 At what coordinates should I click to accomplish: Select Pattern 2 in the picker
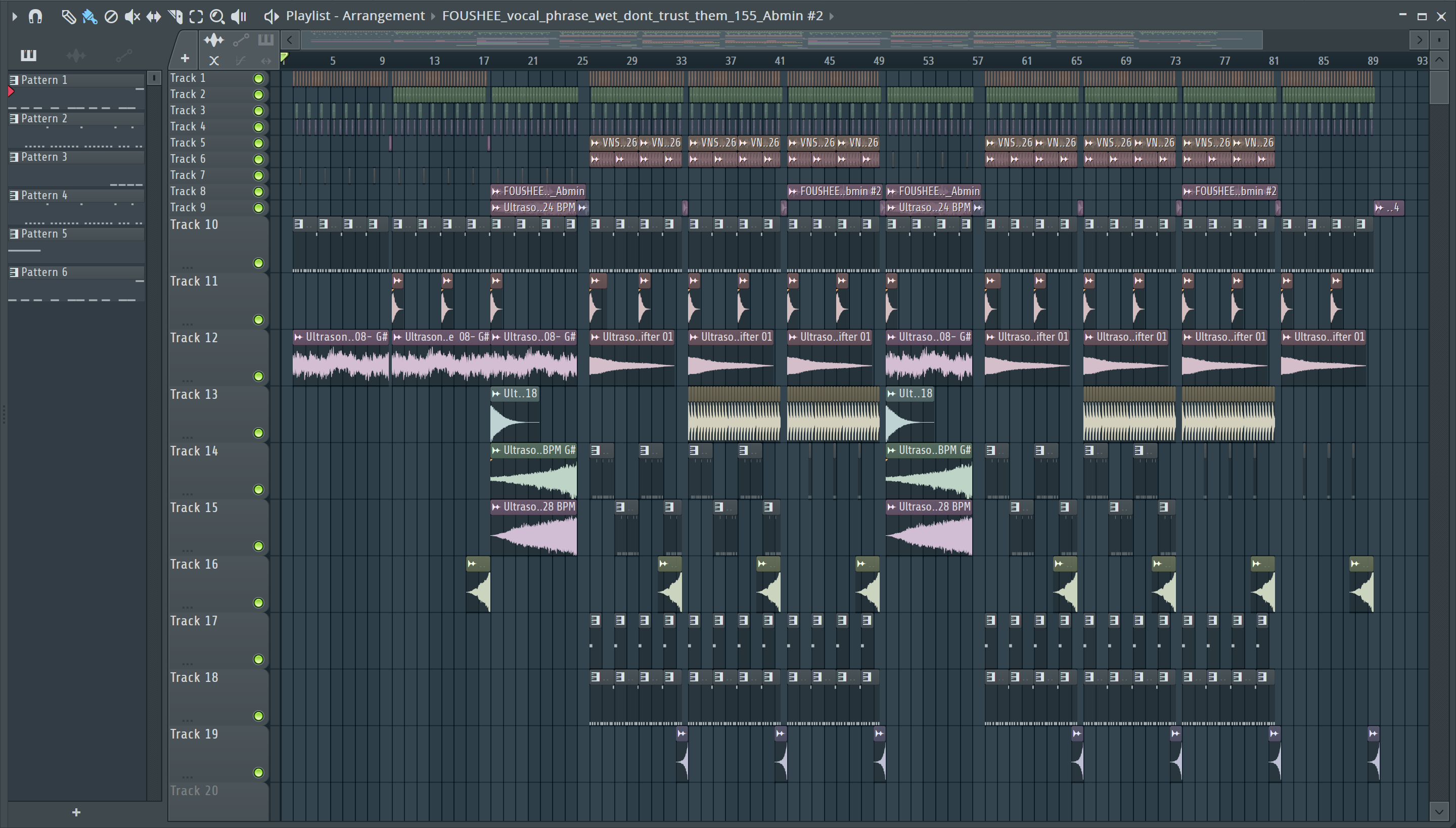coord(76,118)
